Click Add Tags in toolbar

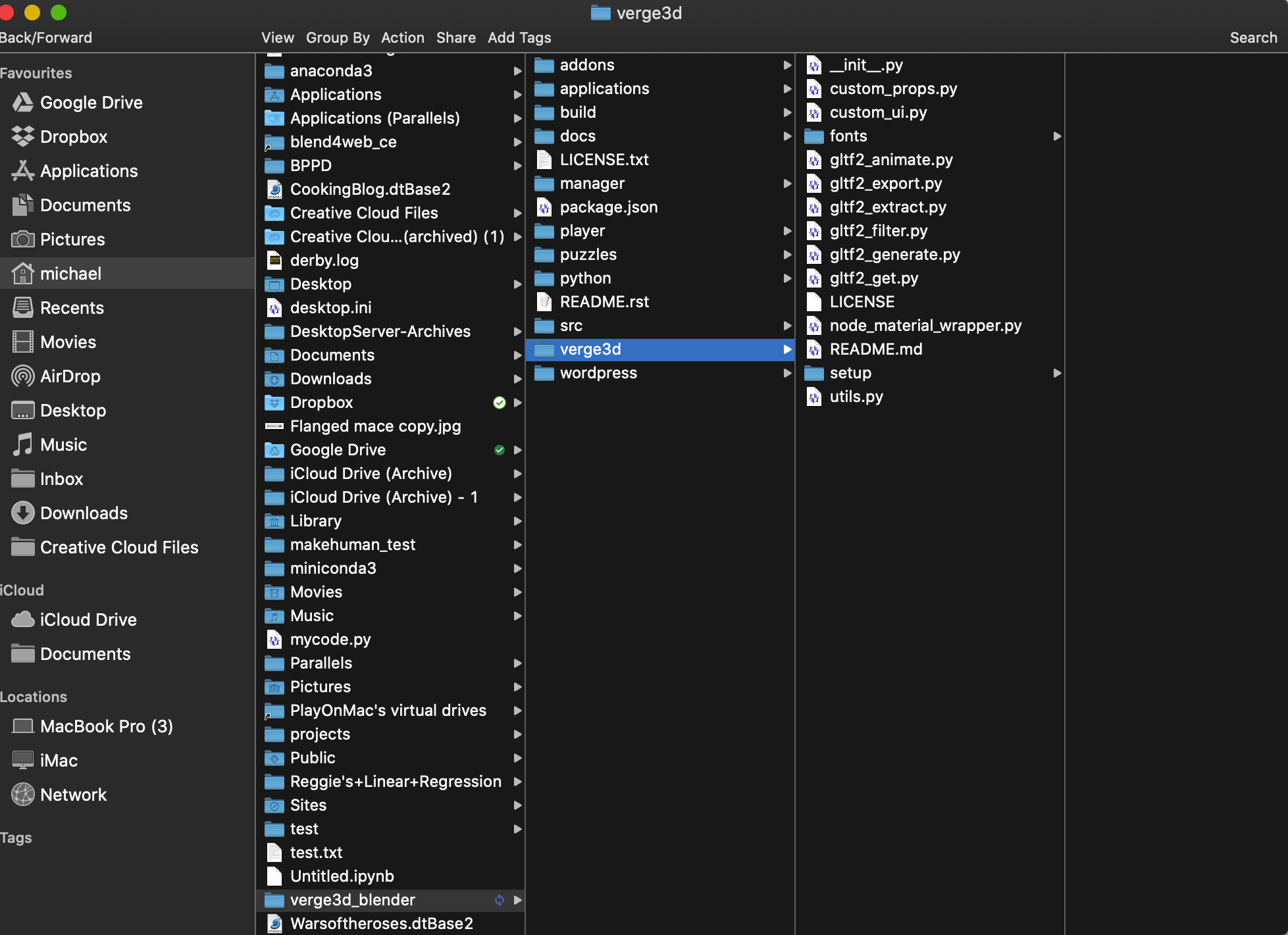coord(519,38)
